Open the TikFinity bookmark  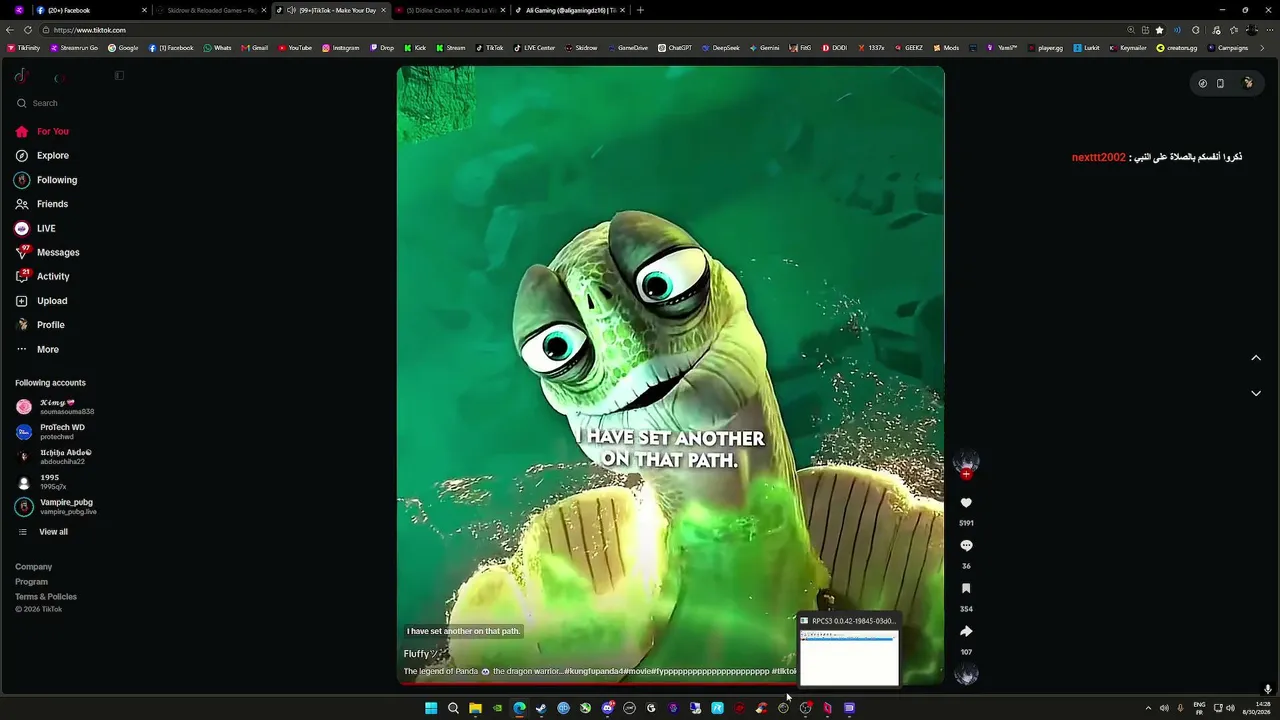24,48
